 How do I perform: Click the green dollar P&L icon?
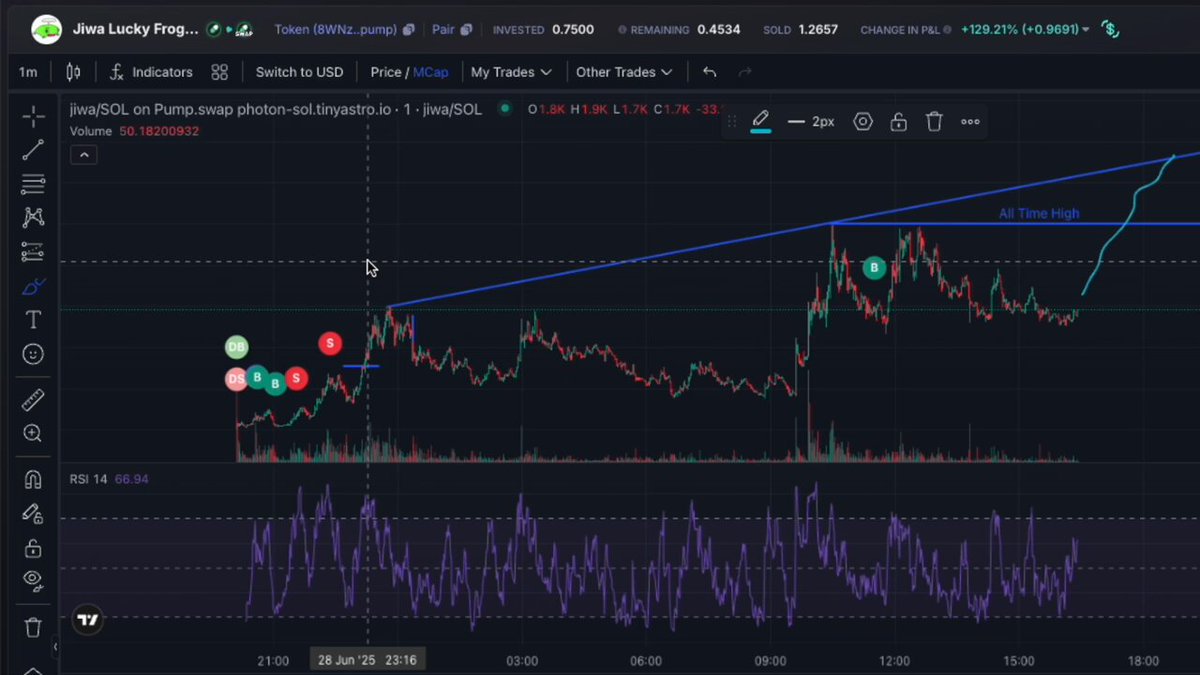[1110, 29]
